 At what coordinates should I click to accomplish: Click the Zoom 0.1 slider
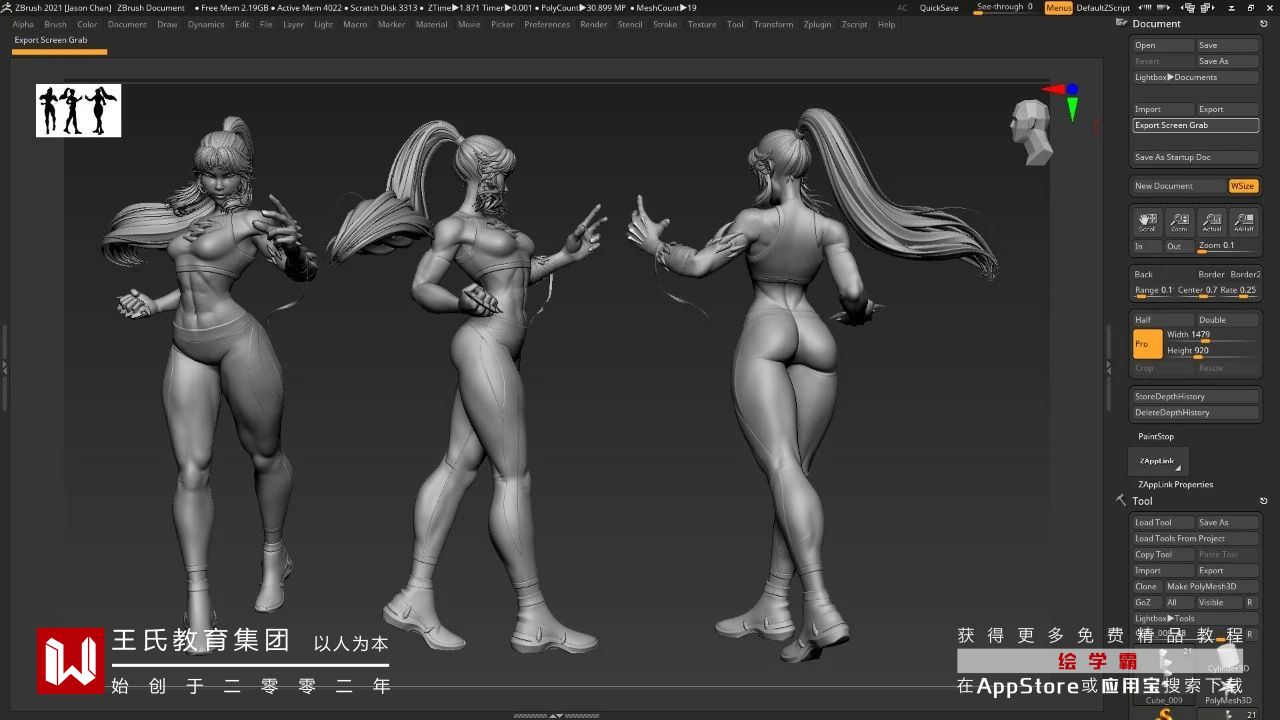(x=1228, y=246)
